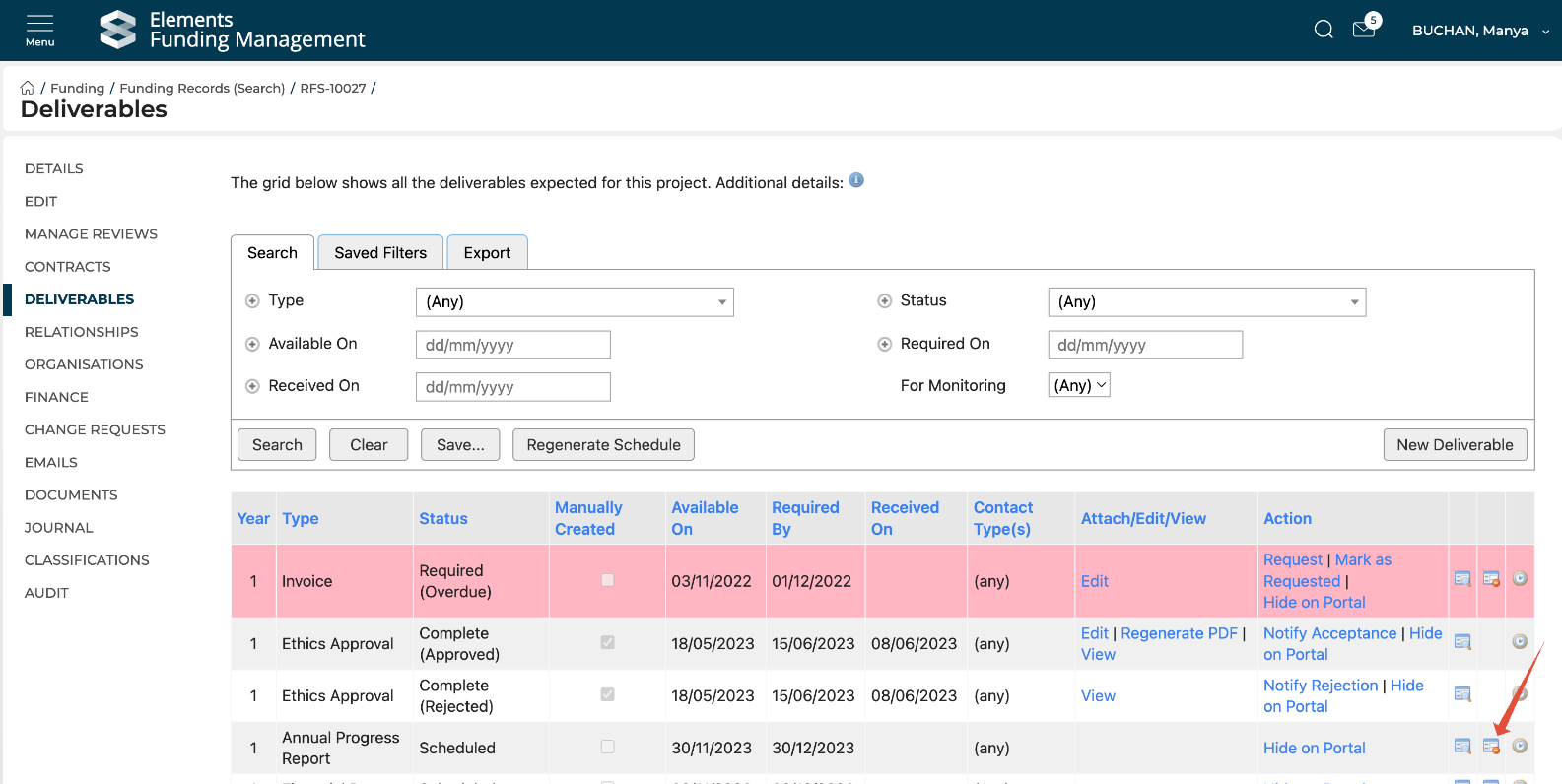This screenshot has width=1562, height=784.
Task: Open the clock history icon for Invoice row
Action: click(x=1520, y=579)
